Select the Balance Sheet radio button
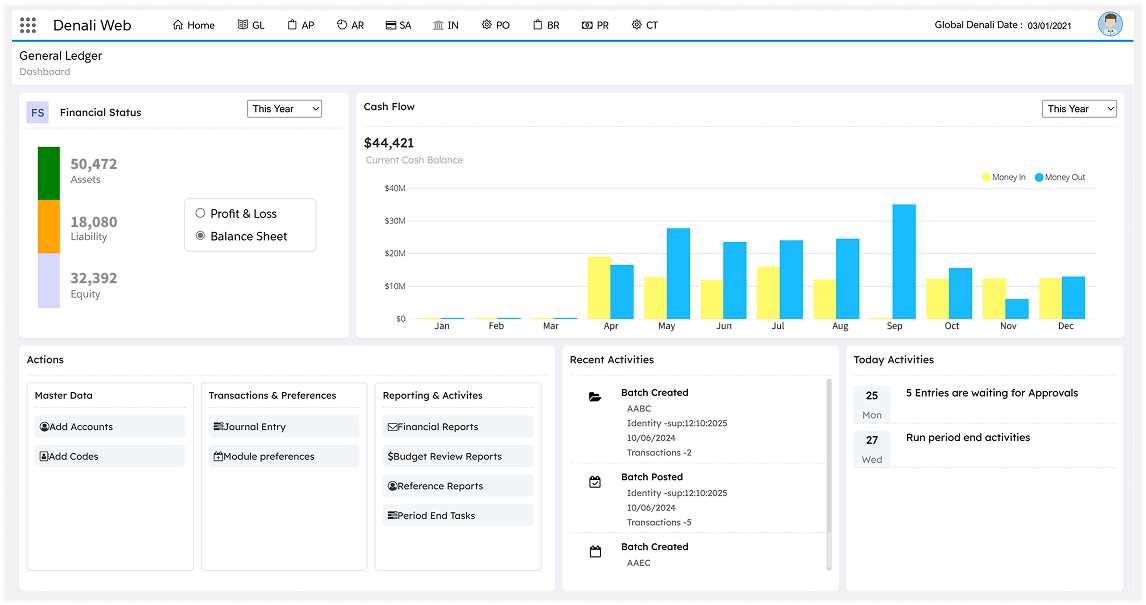1146x605 pixels. click(200, 237)
